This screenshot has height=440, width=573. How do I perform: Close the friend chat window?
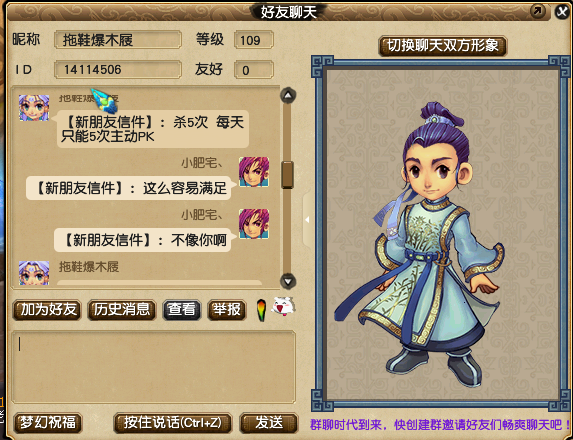click(x=562, y=12)
